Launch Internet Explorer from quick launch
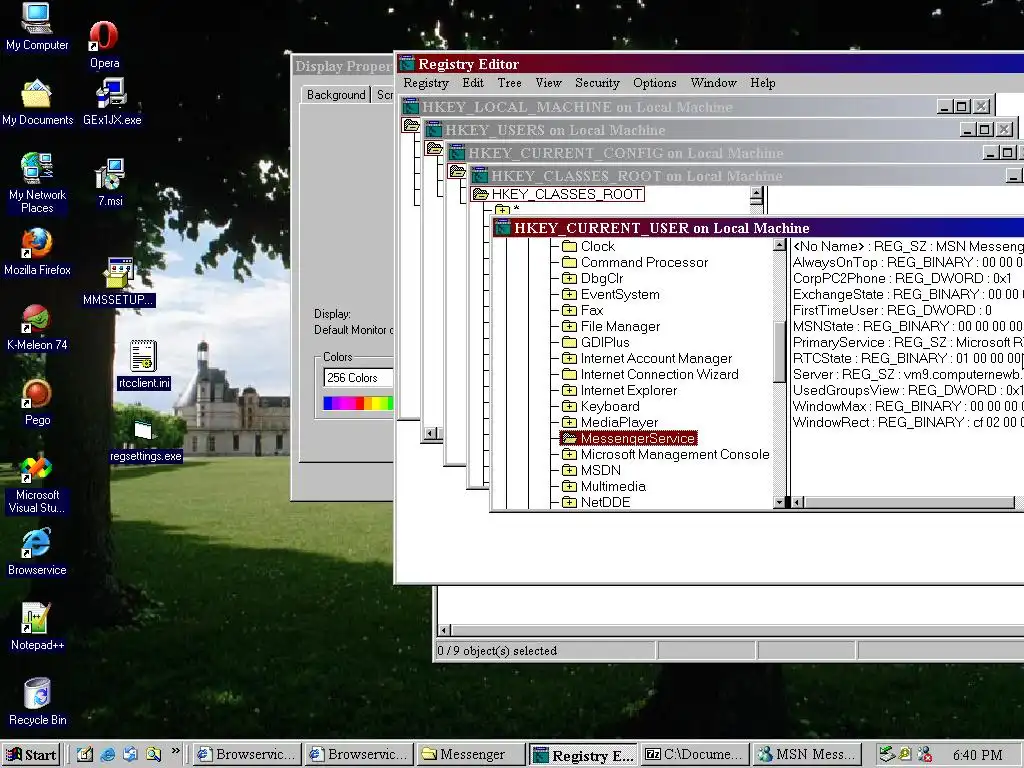 108,754
